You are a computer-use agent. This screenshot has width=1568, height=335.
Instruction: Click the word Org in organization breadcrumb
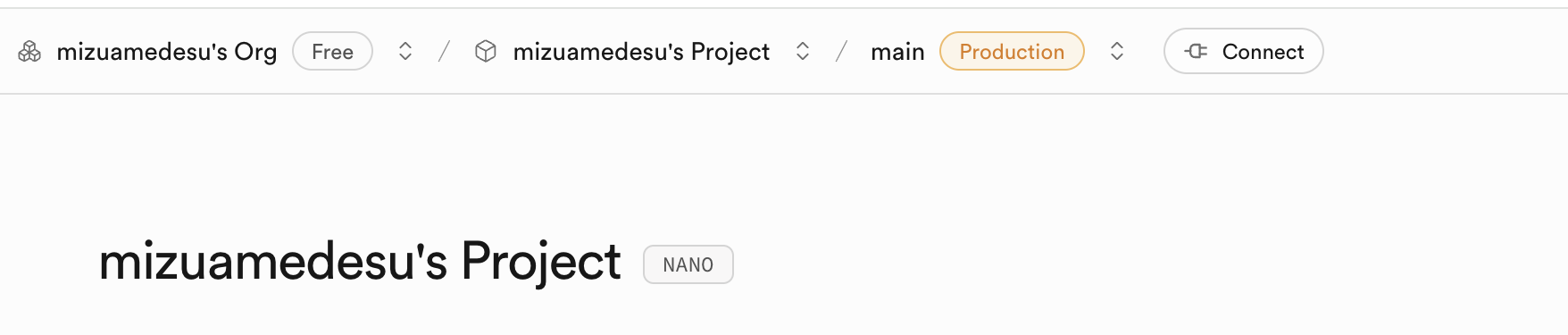click(x=255, y=52)
